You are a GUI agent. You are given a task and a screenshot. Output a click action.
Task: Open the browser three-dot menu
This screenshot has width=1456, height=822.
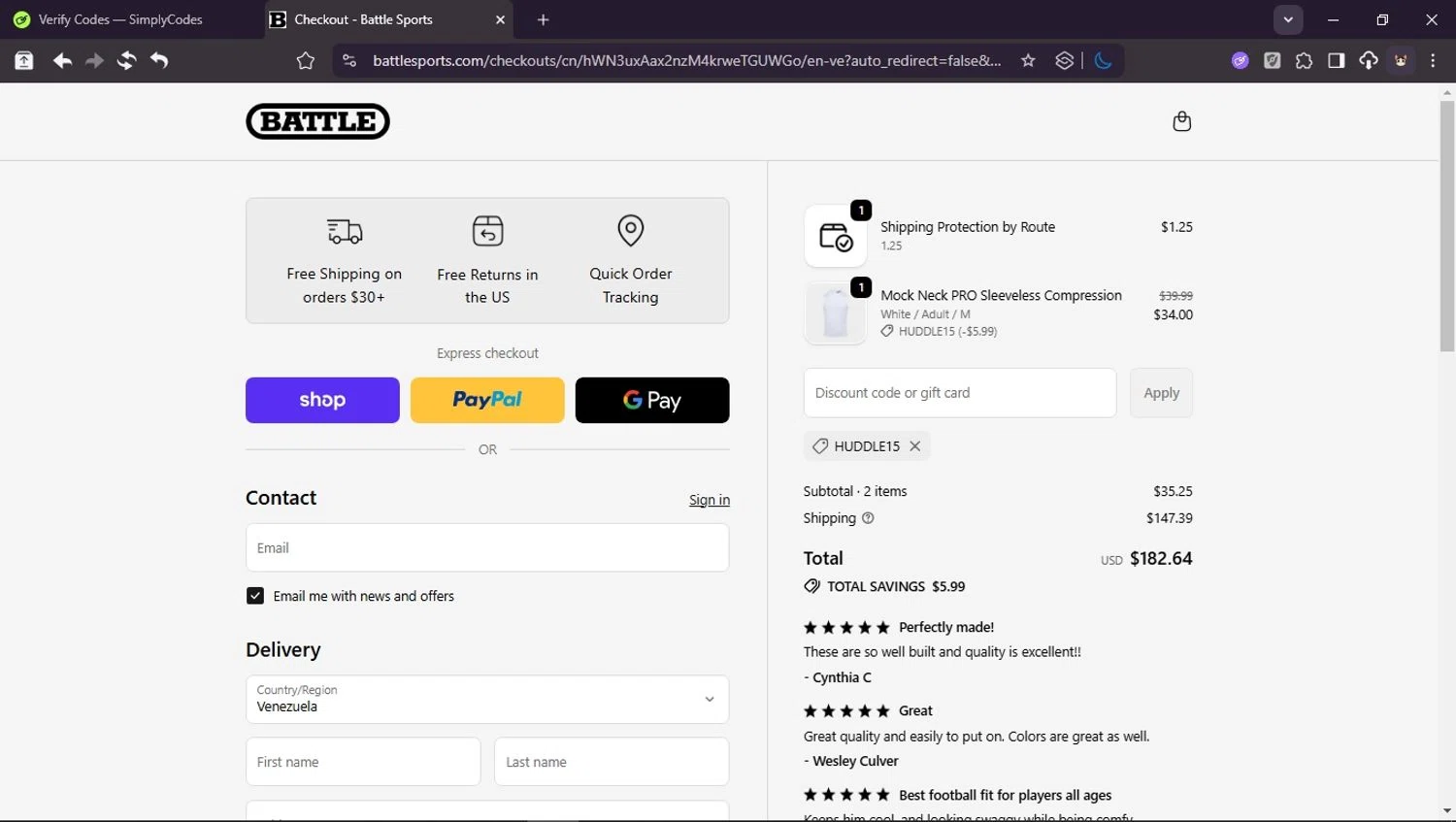click(1433, 61)
